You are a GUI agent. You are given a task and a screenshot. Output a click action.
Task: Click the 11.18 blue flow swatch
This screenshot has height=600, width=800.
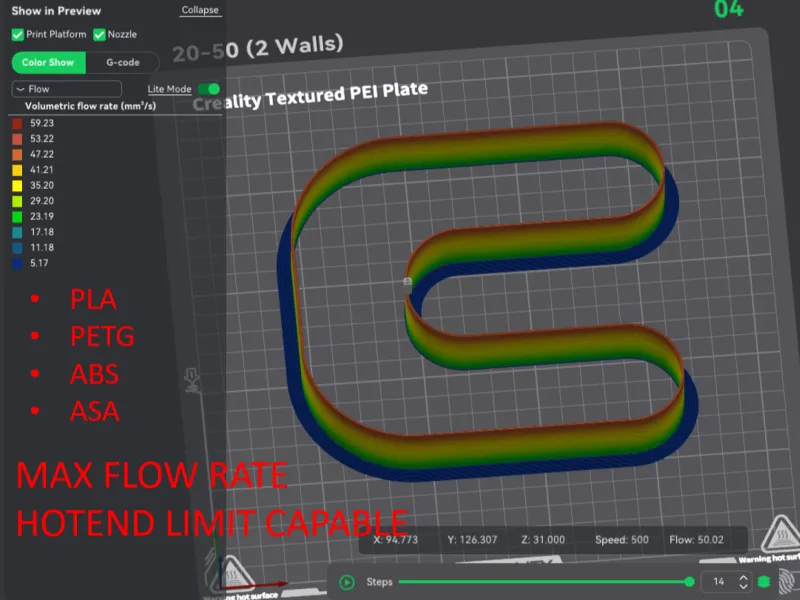click(x=17, y=247)
